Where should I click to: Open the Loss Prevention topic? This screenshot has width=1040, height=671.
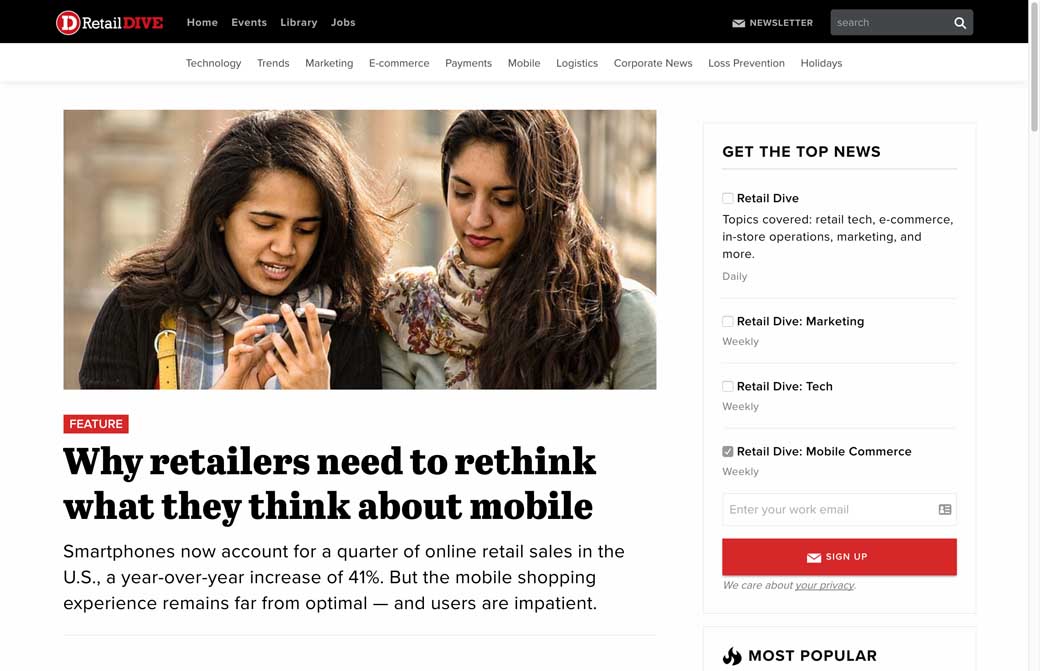point(746,63)
